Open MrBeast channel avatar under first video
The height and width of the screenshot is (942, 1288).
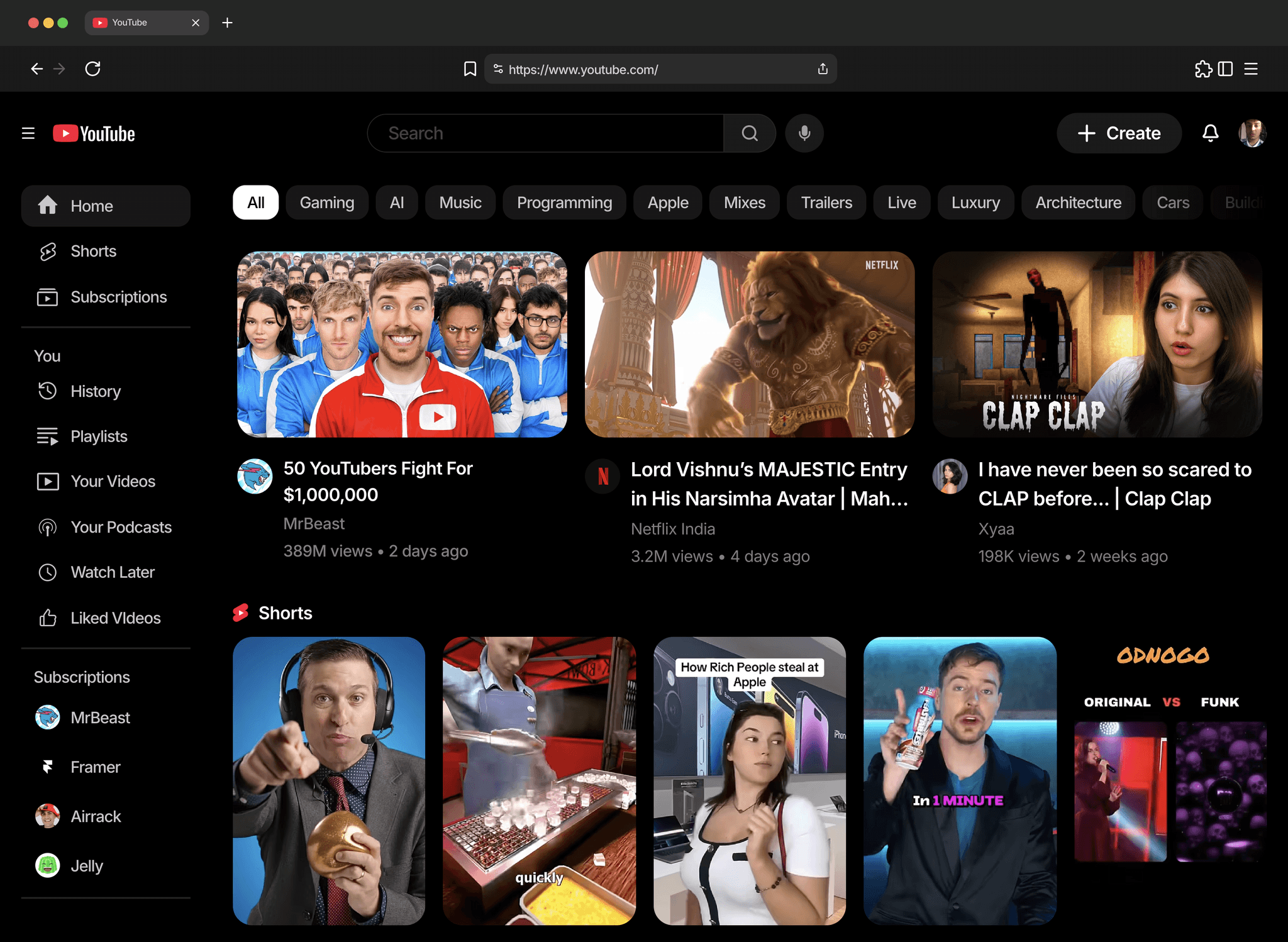click(x=255, y=476)
